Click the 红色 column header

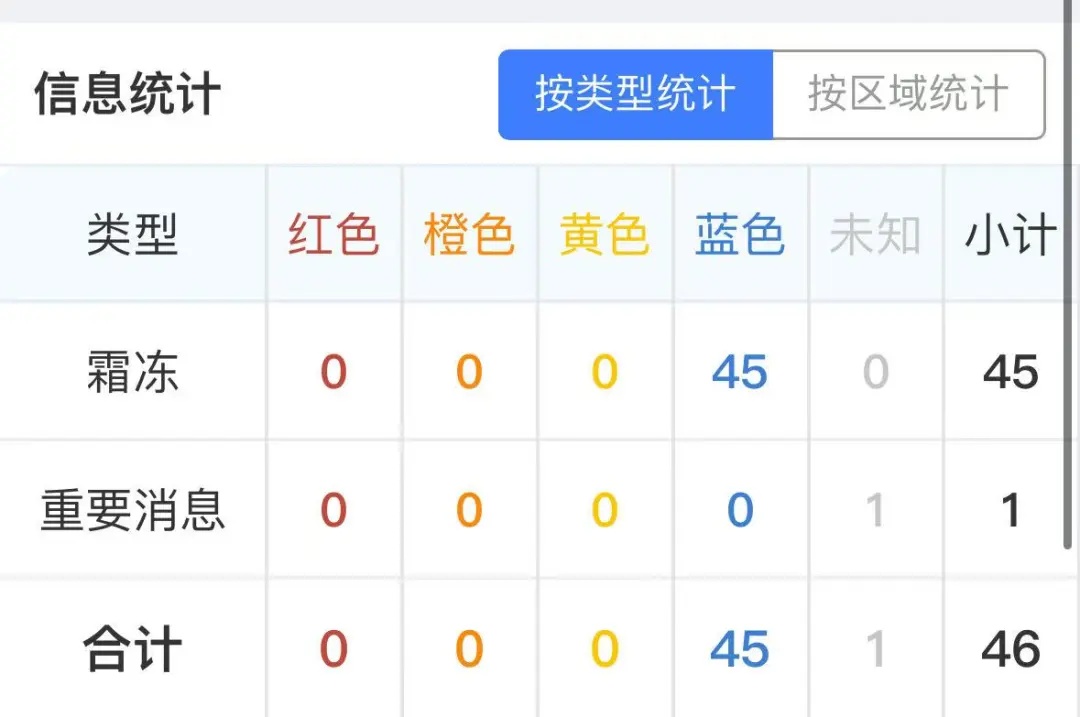[333, 234]
